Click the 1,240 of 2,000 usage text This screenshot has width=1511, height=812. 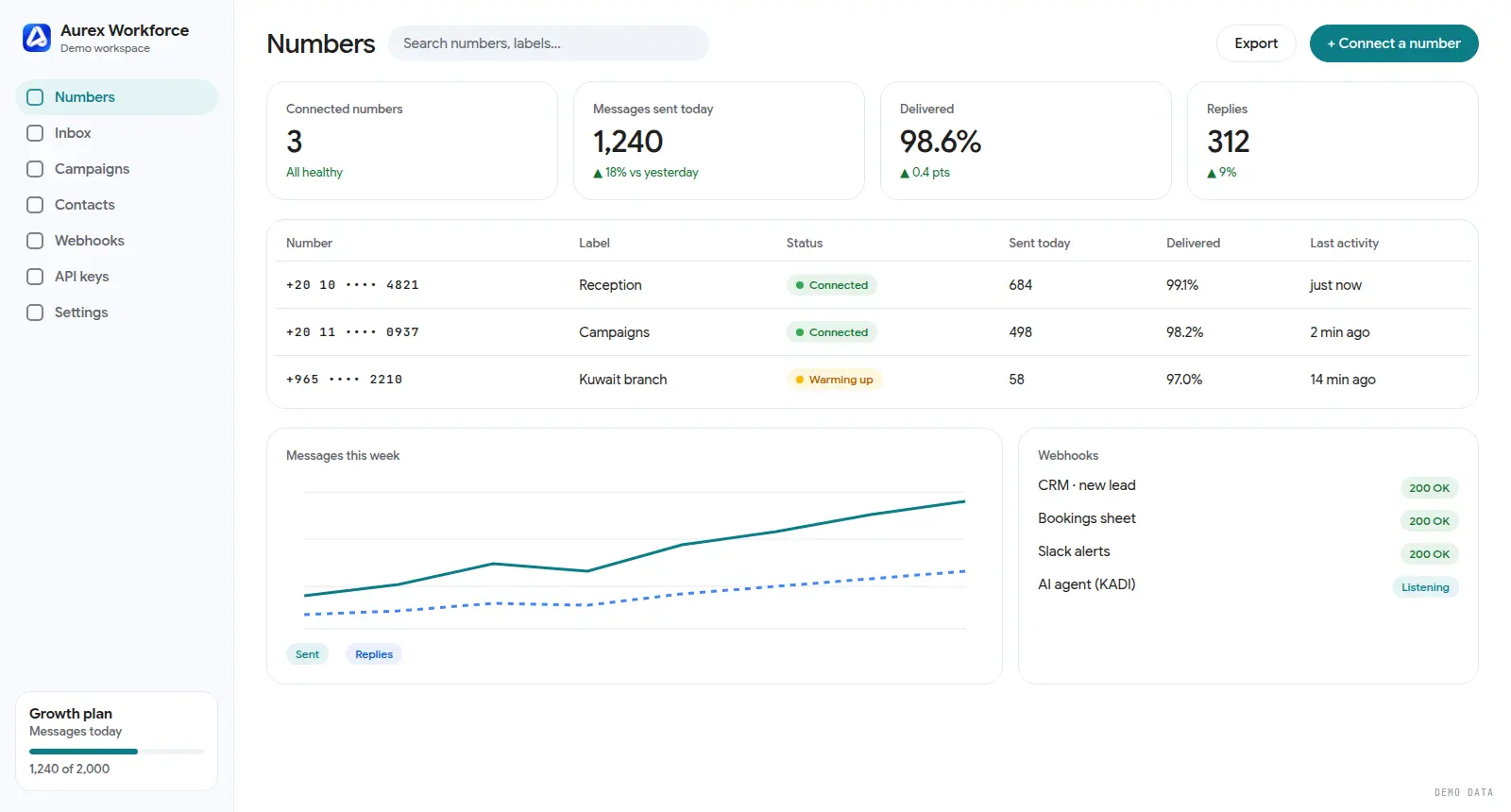pos(70,769)
